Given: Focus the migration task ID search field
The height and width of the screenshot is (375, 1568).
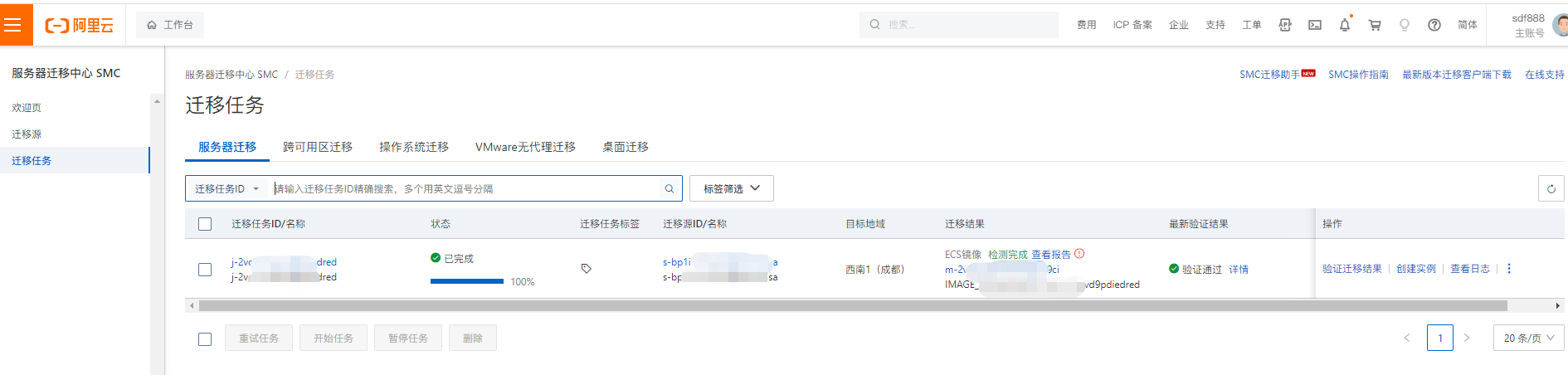Looking at the screenshot, I should pyautogui.click(x=466, y=188).
